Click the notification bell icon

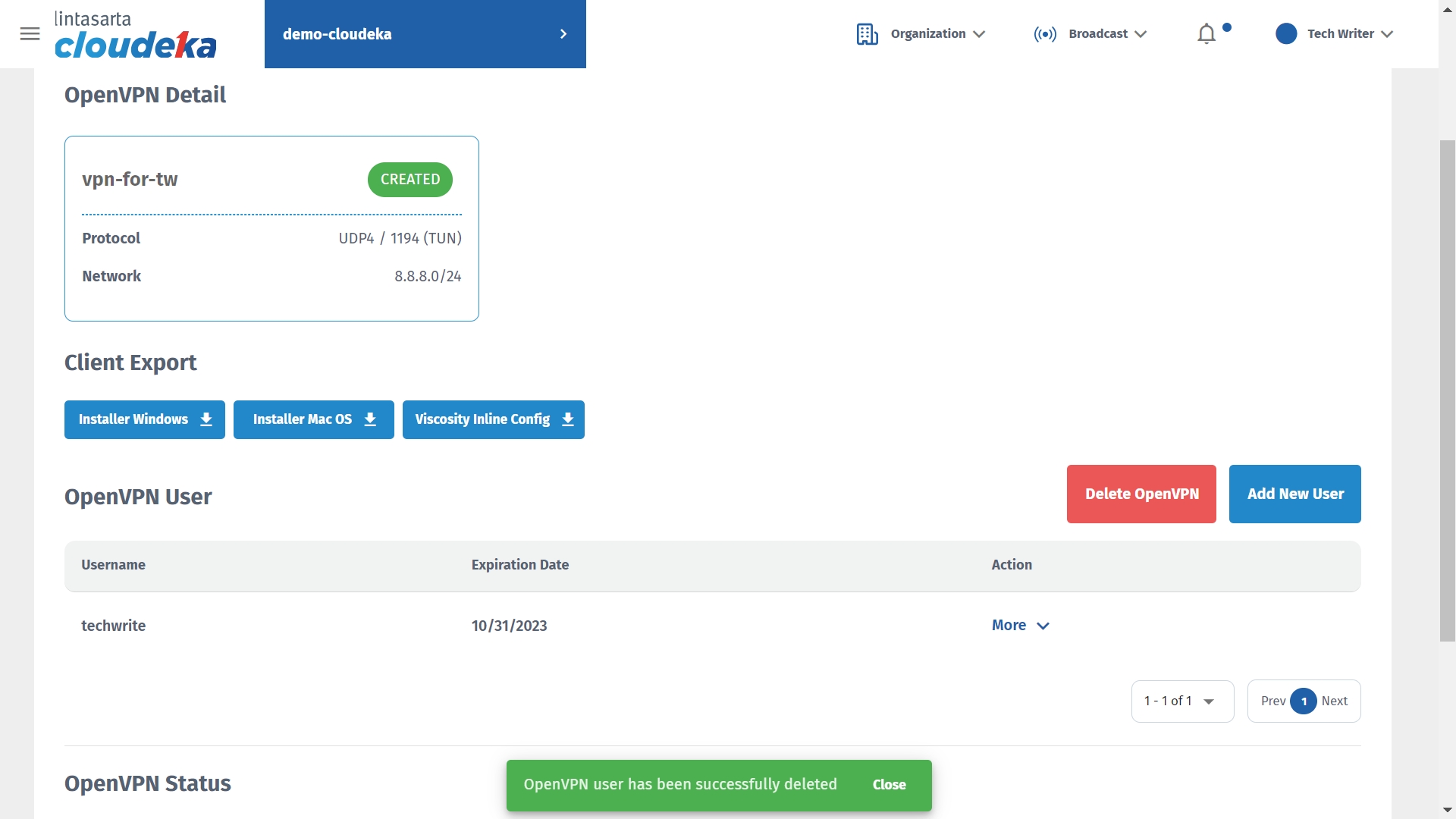(1206, 34)
